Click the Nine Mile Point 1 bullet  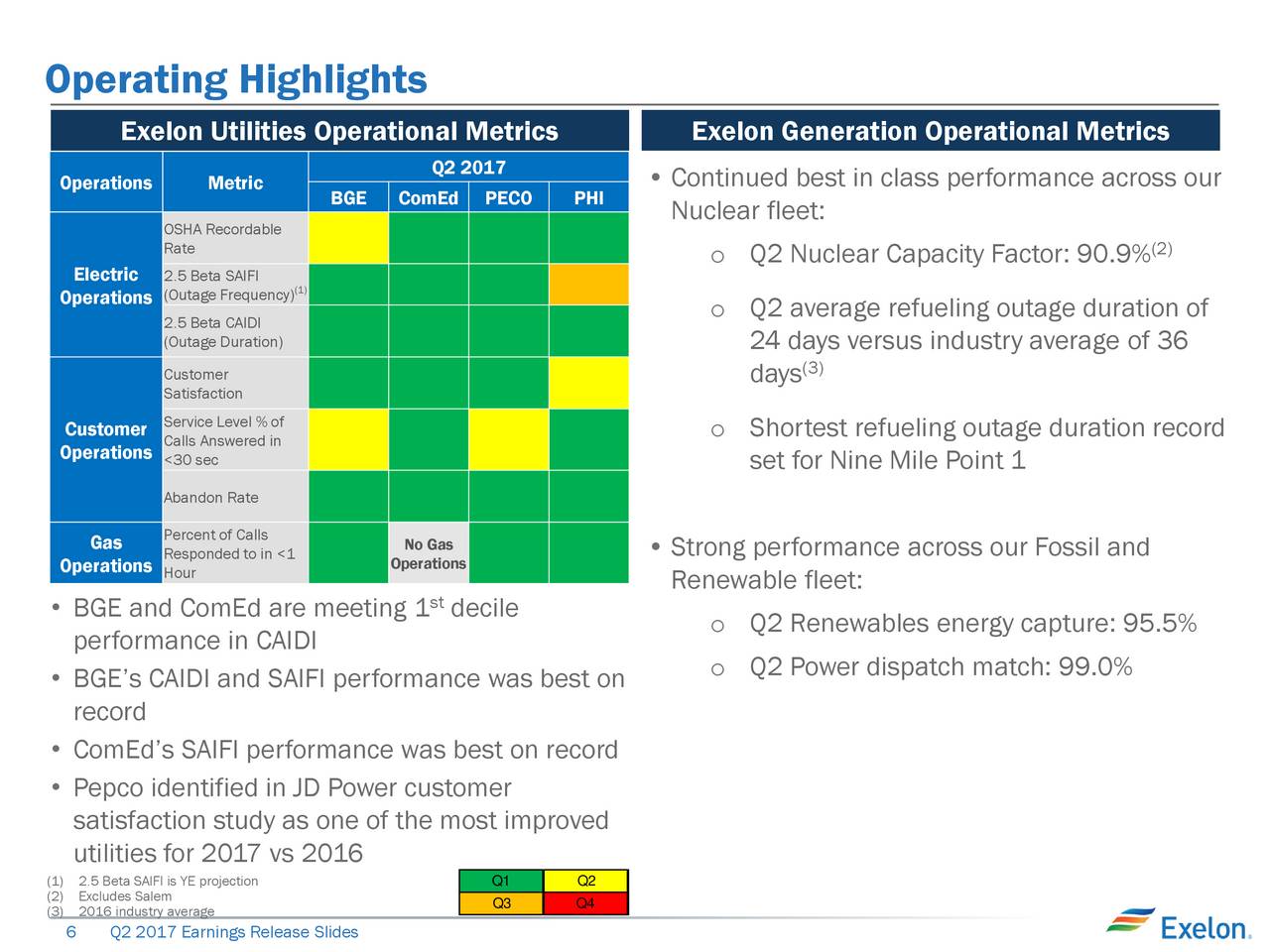[967, 444]
